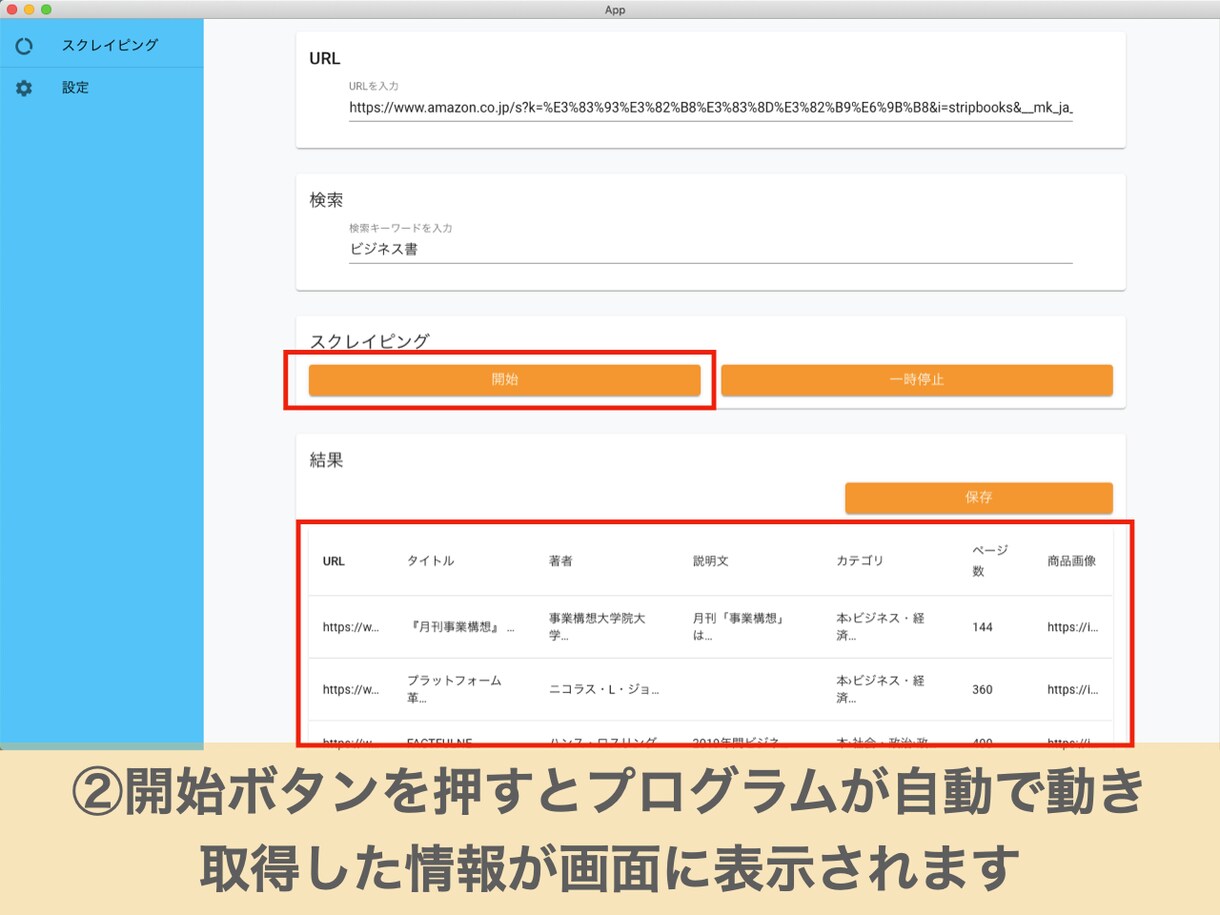Click the 『月刊事業構想』 title cell

tap(462, 628)
